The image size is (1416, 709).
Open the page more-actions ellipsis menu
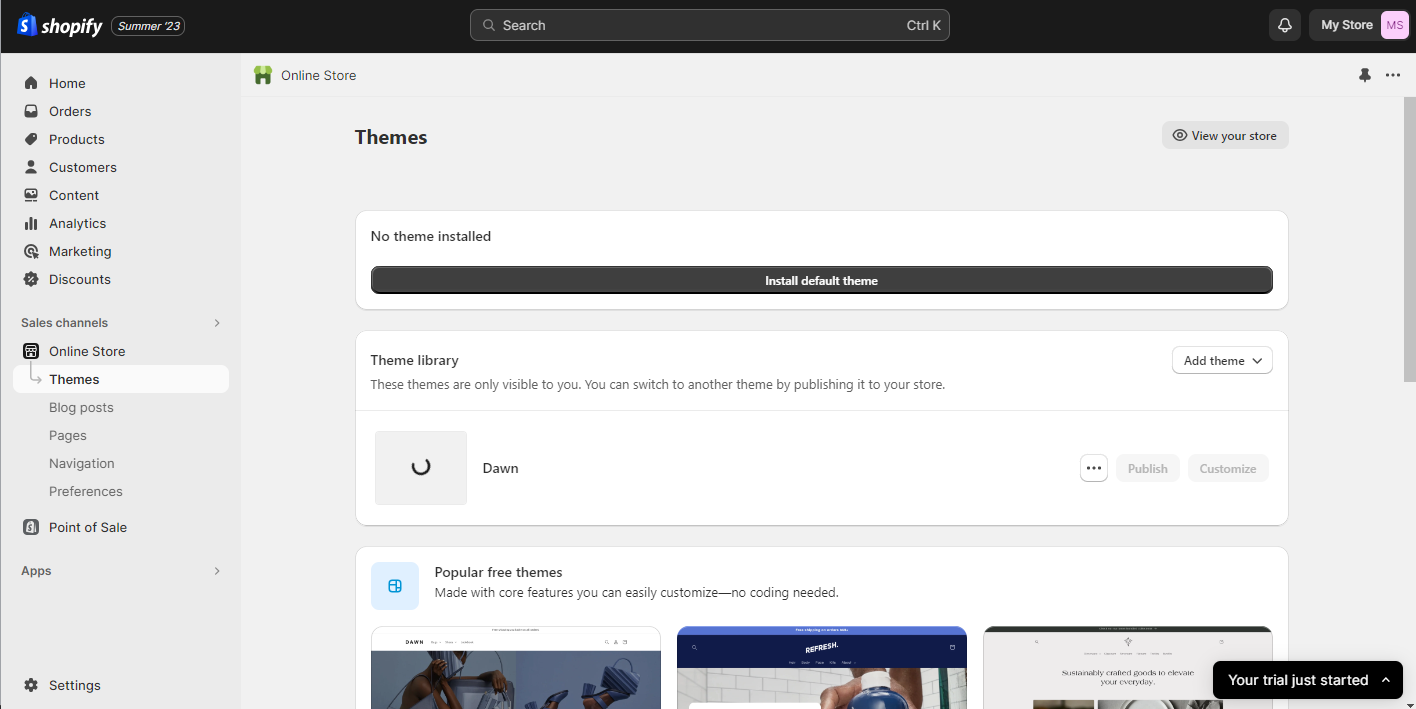(x=1393, y=75)
